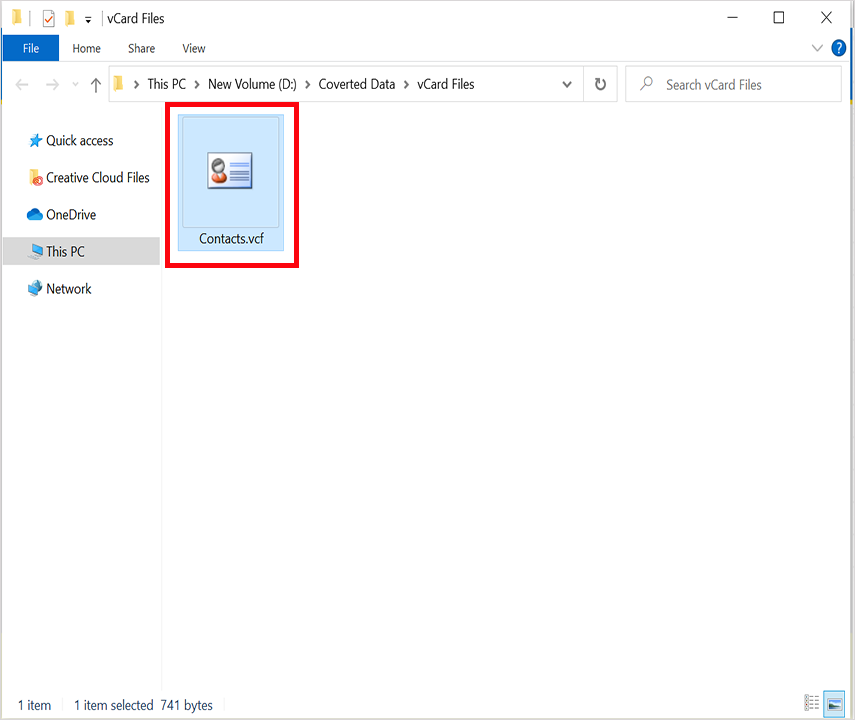855x720 pixels.
Task: Expand the ribbon with the chevron
Action: tap(817, 48)
